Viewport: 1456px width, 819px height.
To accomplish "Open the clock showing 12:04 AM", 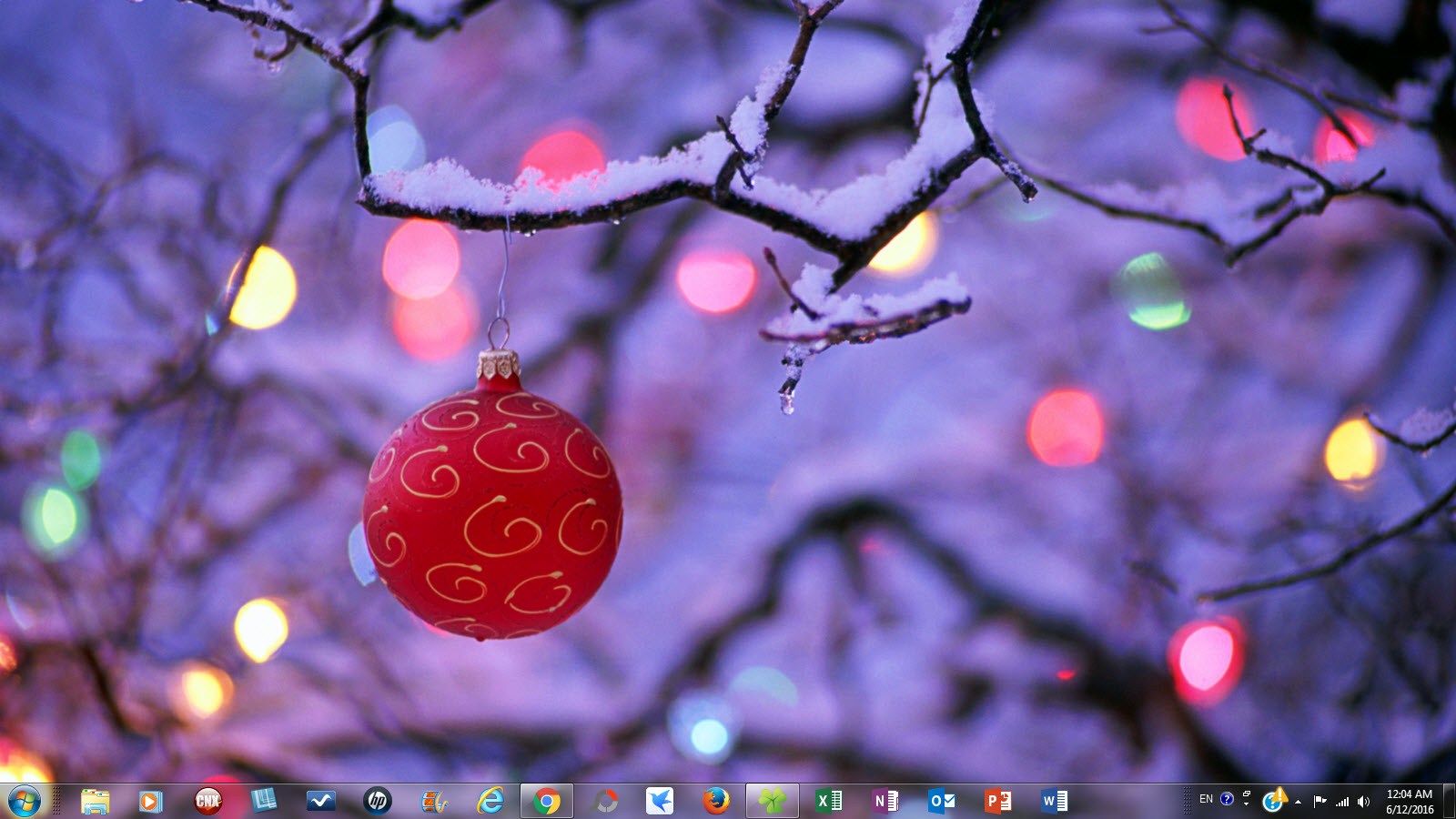I will [1410, 801].
